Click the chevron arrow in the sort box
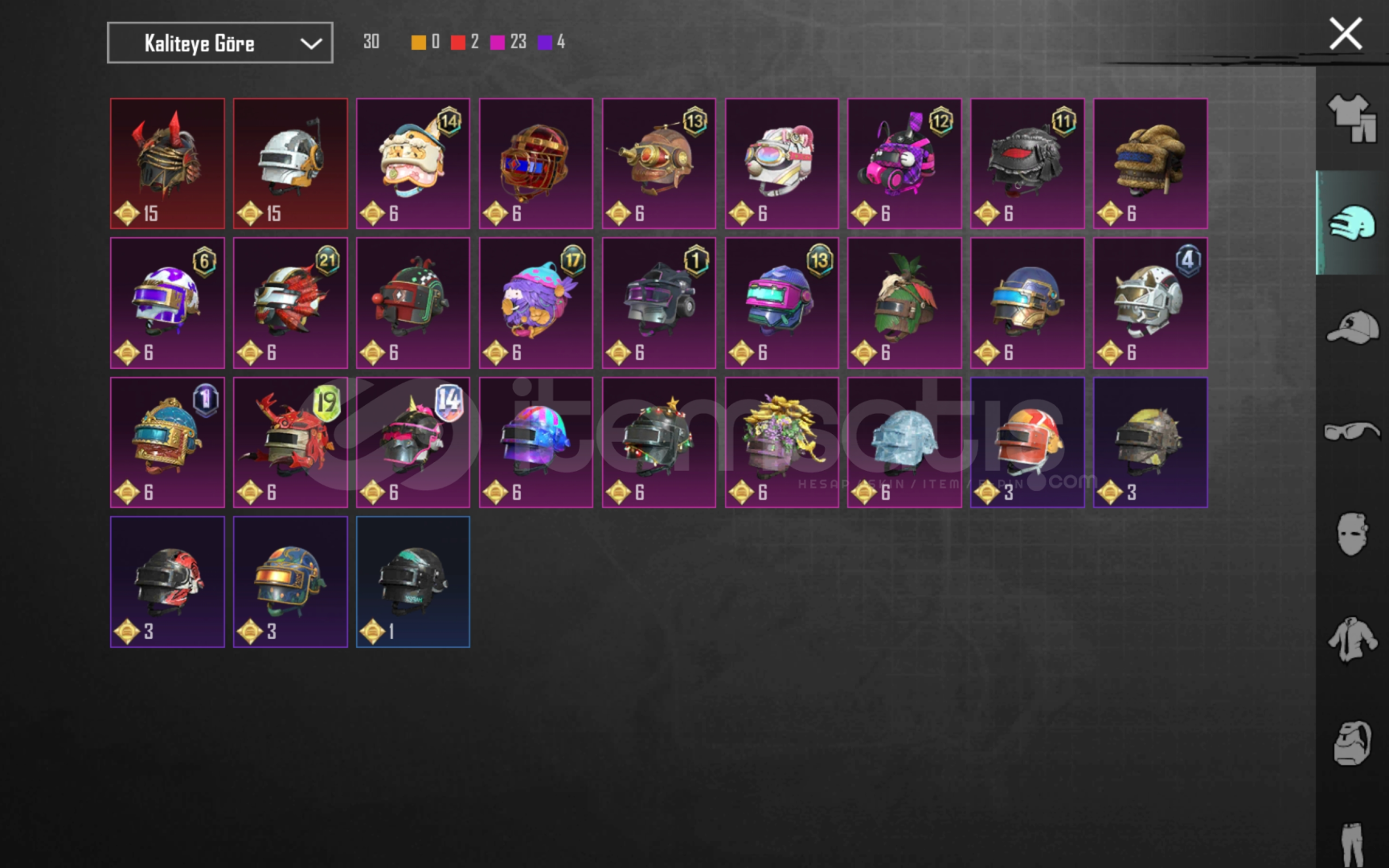Image resolution: width=1389 pixels, height=868 pixels. (x=311, y=43)
